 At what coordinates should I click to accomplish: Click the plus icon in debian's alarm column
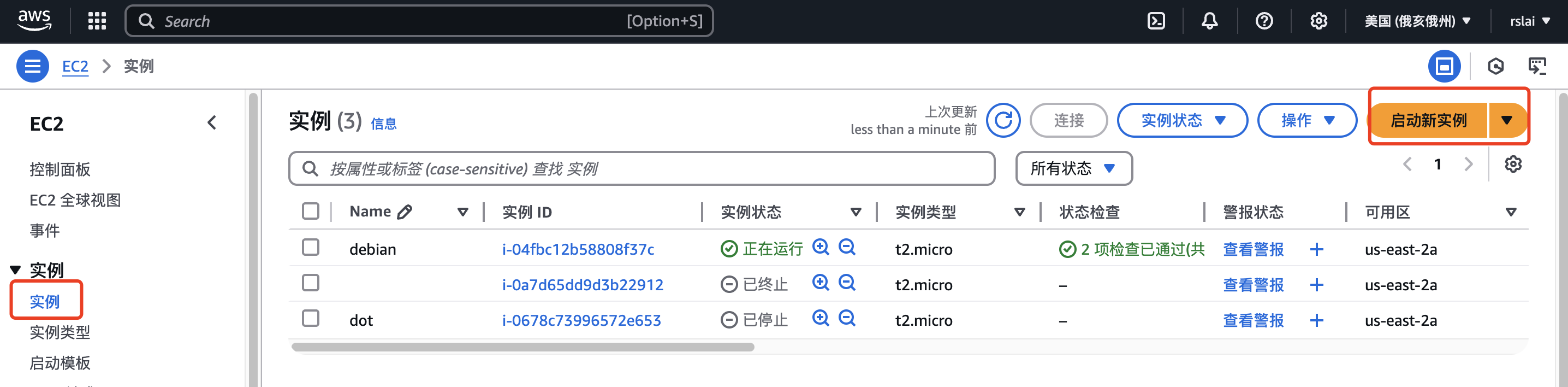(1316, 249)
